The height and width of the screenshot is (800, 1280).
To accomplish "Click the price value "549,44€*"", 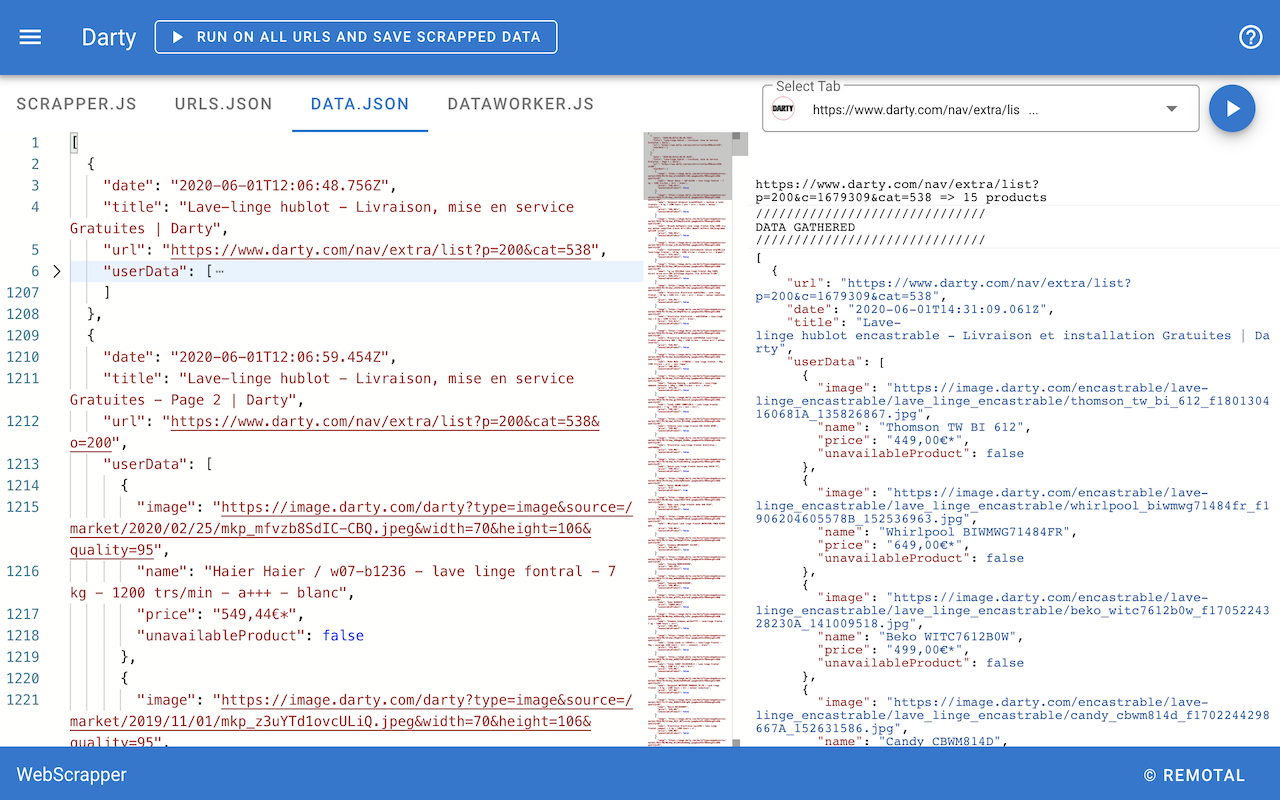I will pyautogui.click(x=253, y=614).
